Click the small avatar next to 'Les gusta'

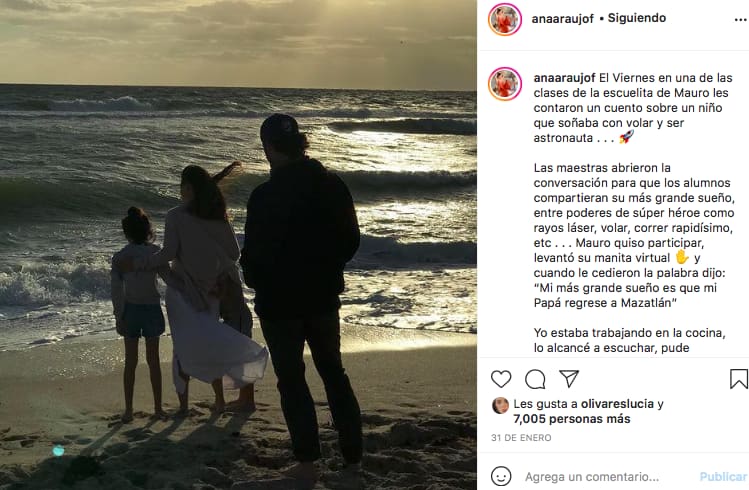coord(500,405)
